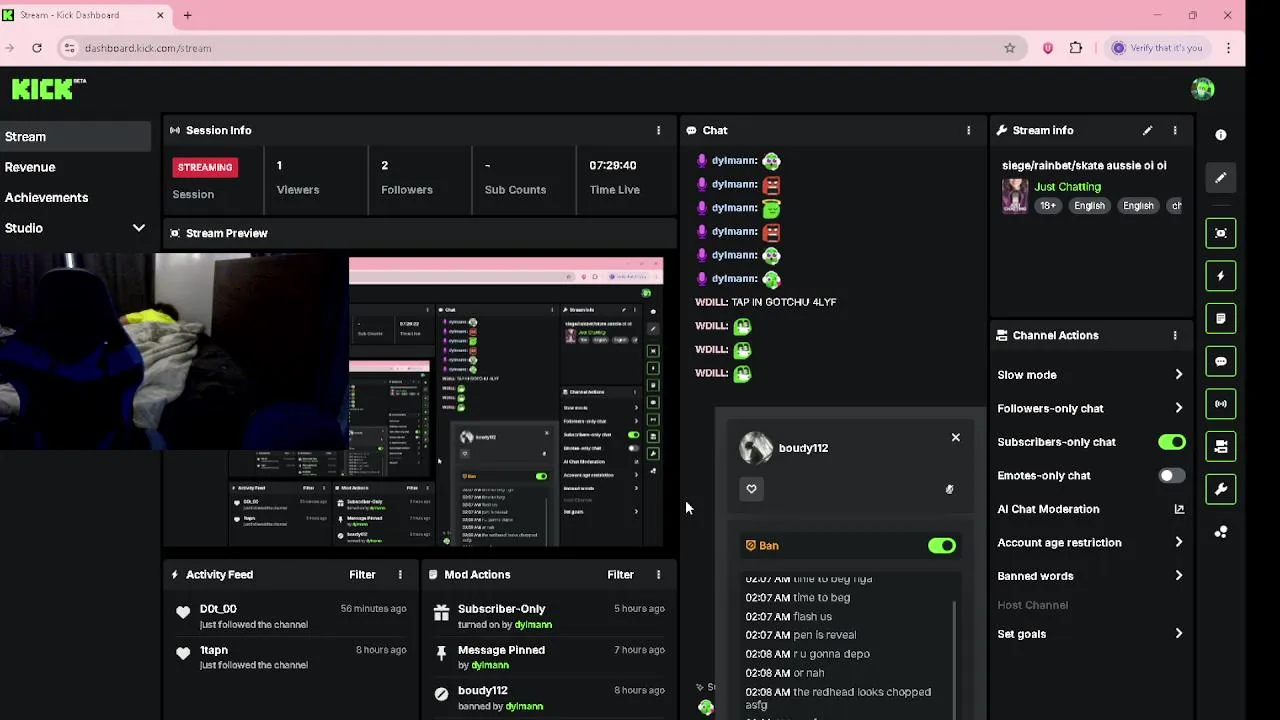
Task: Go to Revenue in the left navigation
Action: (x=30, y=167)
